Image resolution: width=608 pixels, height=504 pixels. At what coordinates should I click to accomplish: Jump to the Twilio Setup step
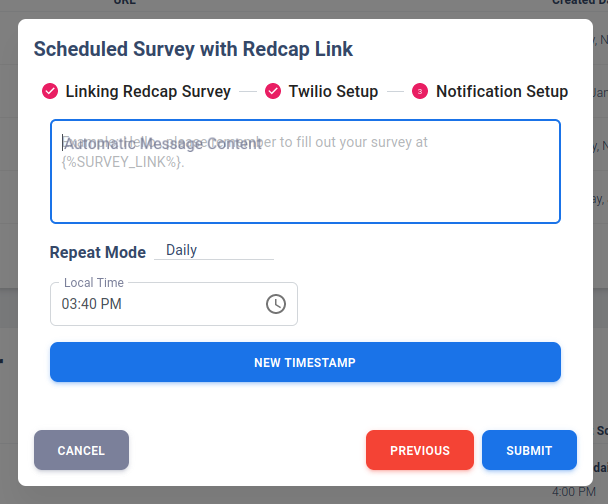pos(333,92)
